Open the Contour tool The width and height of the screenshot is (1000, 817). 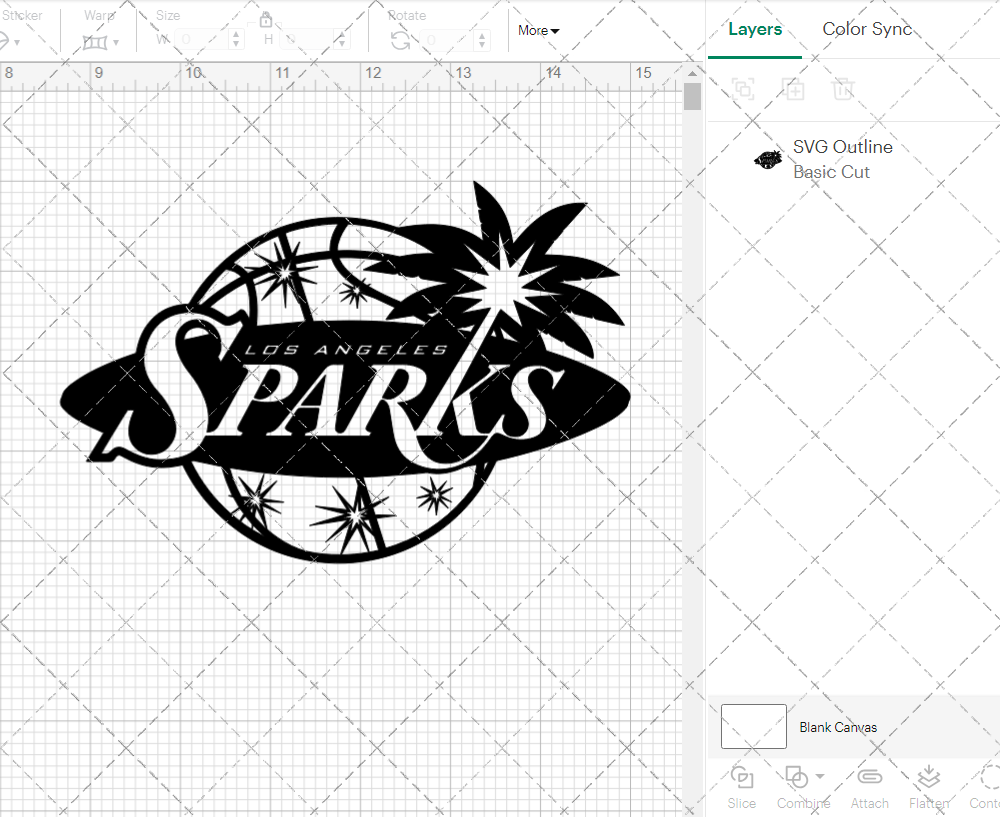(x=985, y=777)
